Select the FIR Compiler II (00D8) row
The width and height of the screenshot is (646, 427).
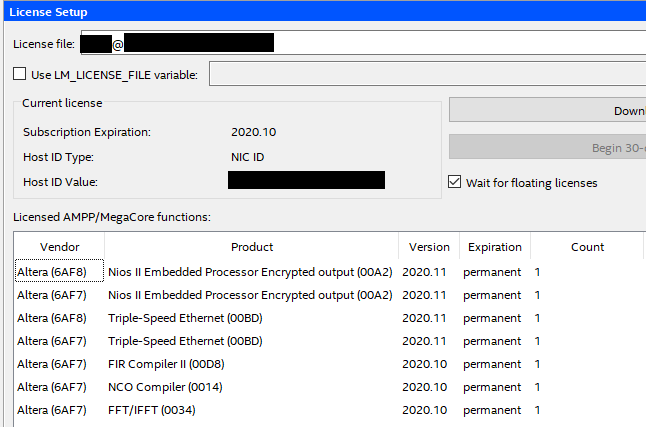pyautogui.click(x=330, y=364)
